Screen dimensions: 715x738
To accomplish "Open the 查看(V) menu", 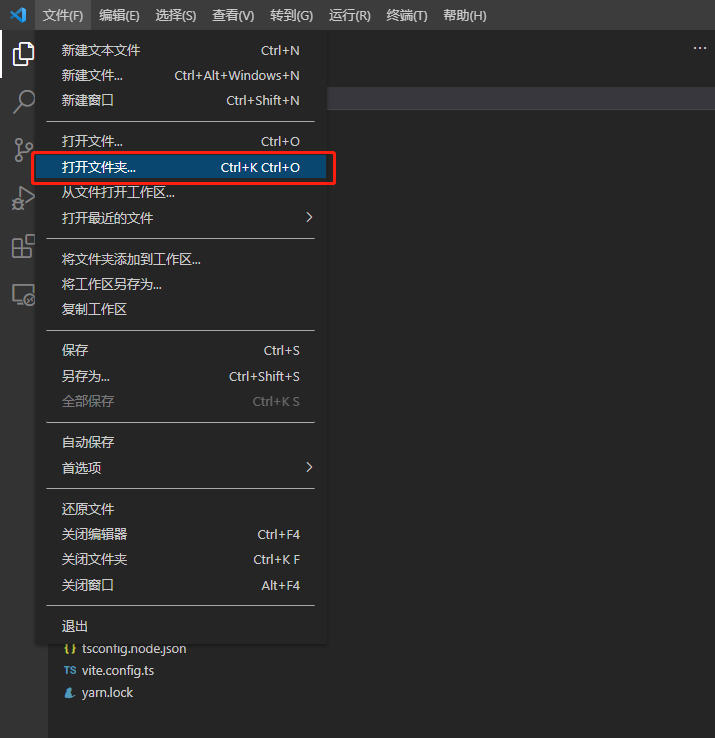I will pyautogui.click(x=233, y=16).
